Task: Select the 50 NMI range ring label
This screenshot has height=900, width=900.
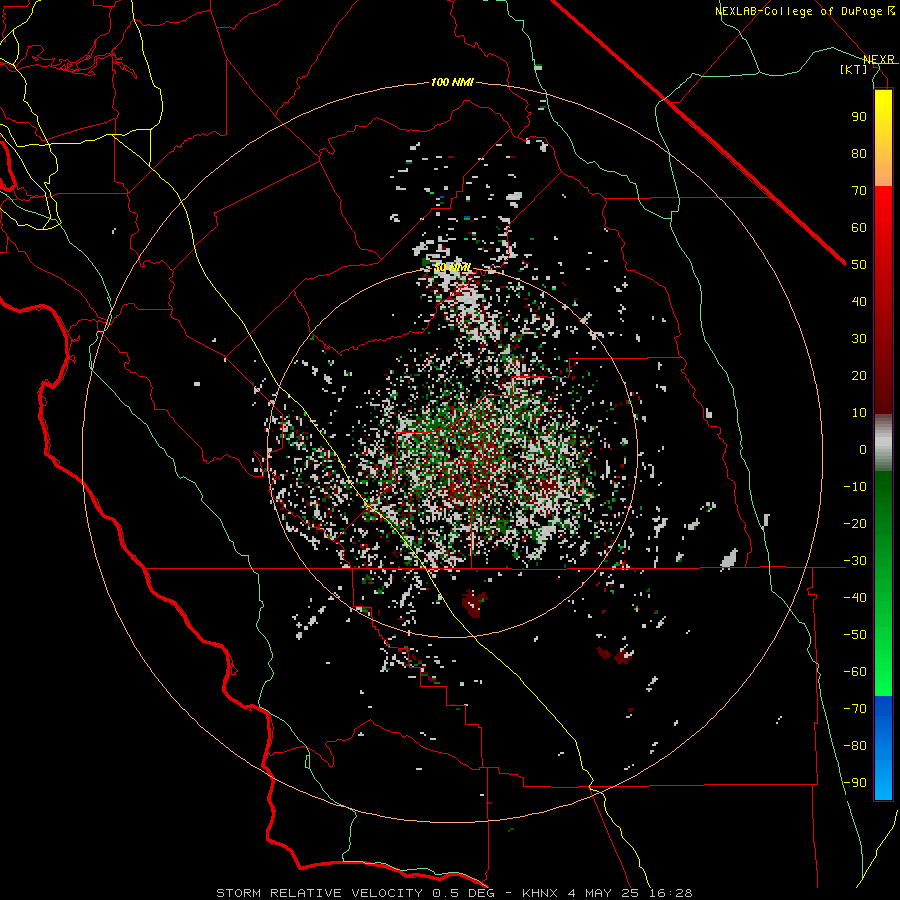Action: (452, 267)
